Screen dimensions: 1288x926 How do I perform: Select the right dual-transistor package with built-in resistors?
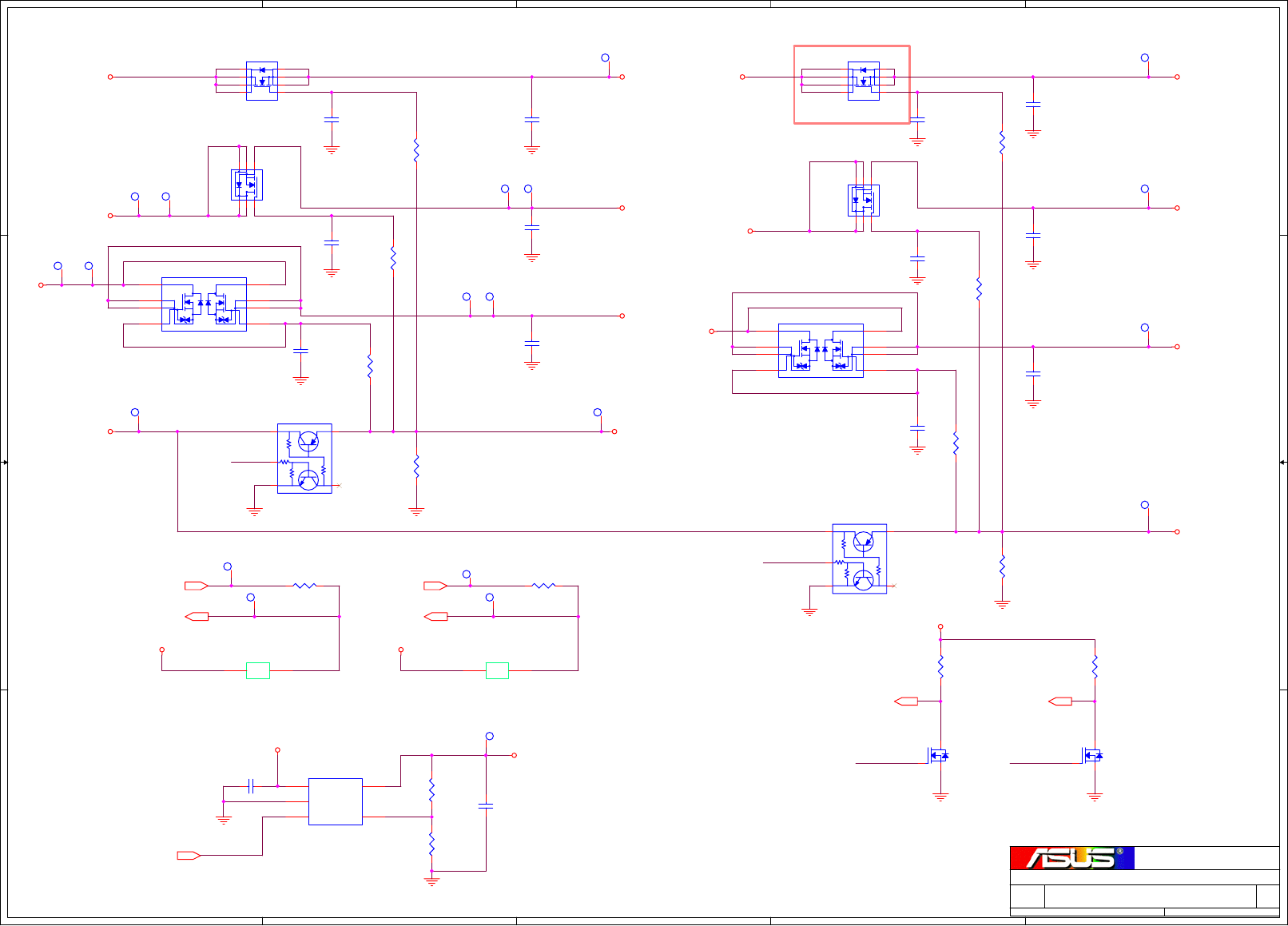860,558
